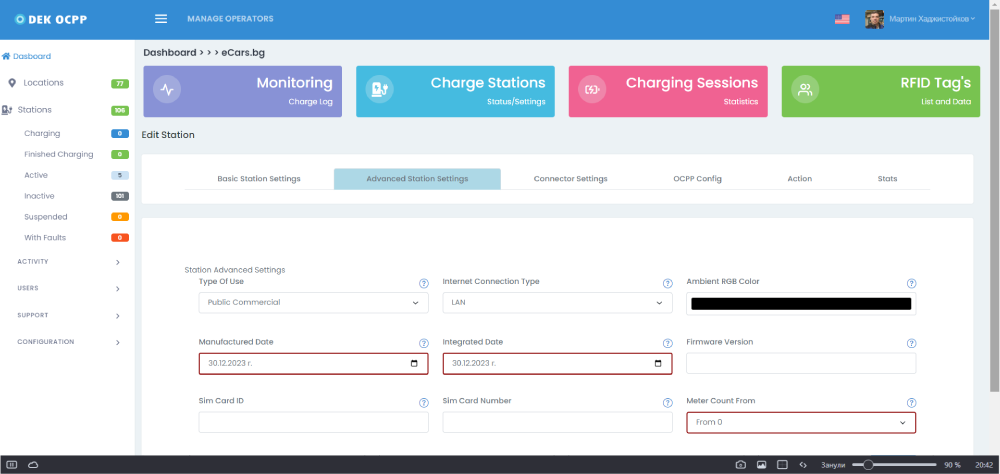Switch to Basic Station Settings tab
Screen dimensions: 1000x474
pyautogui.click(x=259, y=179)
